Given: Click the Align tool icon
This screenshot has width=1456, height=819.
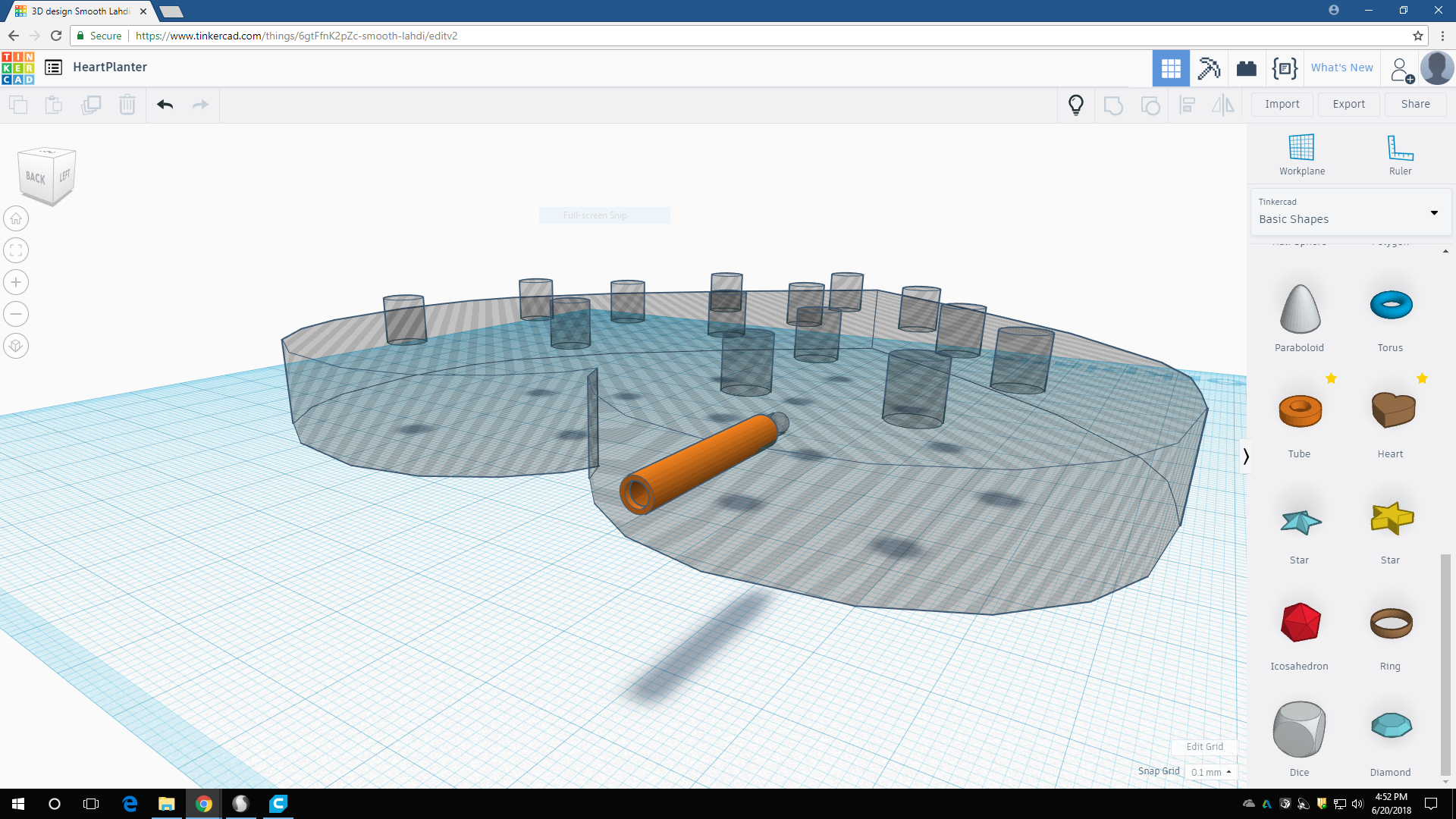Looking at the screenshot, I should pos(1188,105).
